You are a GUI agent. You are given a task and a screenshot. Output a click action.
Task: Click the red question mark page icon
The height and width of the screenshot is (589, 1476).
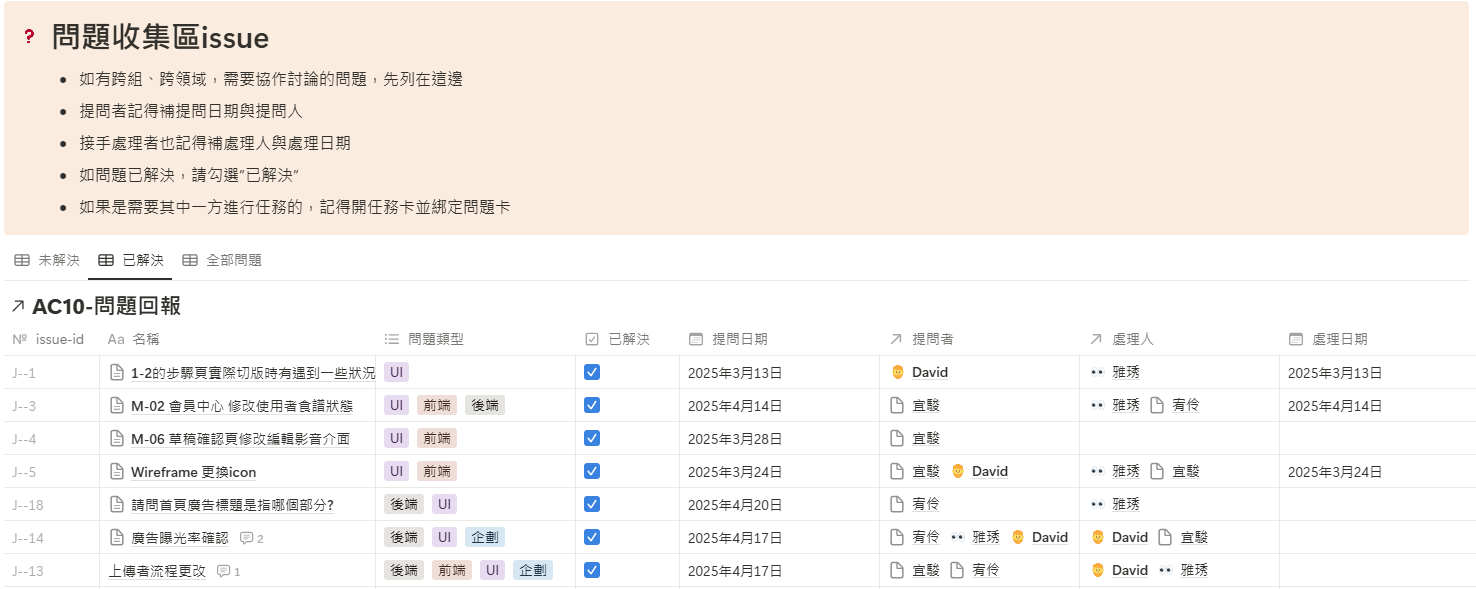pos(29,37)
